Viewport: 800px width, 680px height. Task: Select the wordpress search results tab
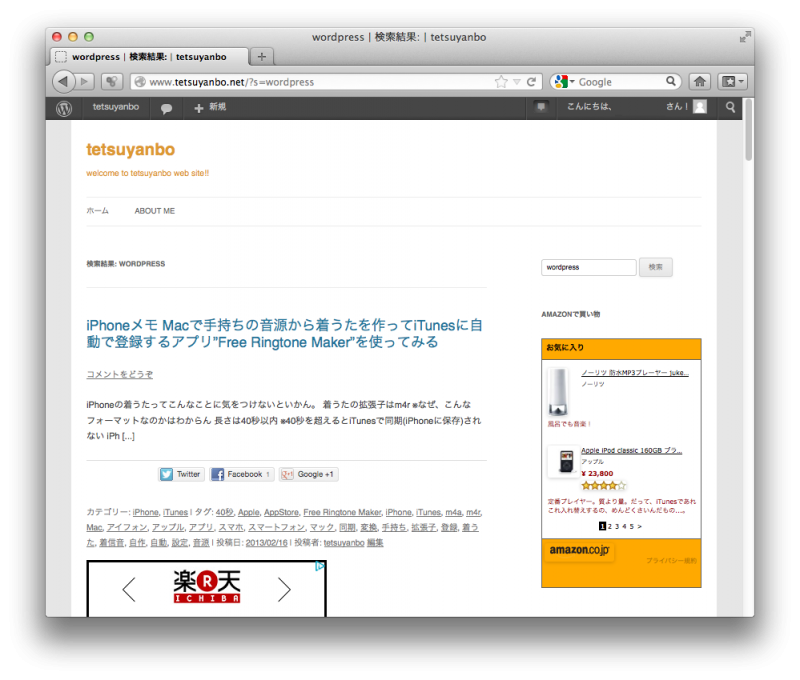[x=149, y=57]
